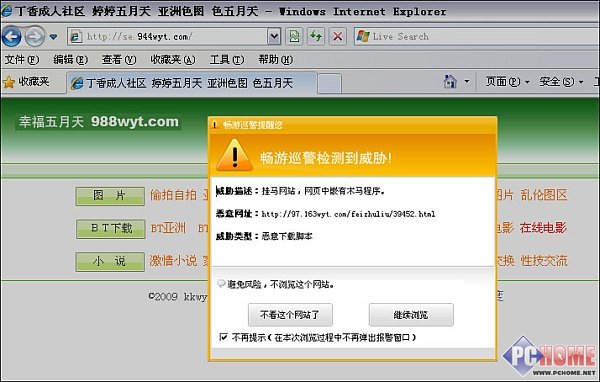Open the 安全(S) toolbar dropdown
The height and width of the screenshot is (382, 600).
click(561, 82)
